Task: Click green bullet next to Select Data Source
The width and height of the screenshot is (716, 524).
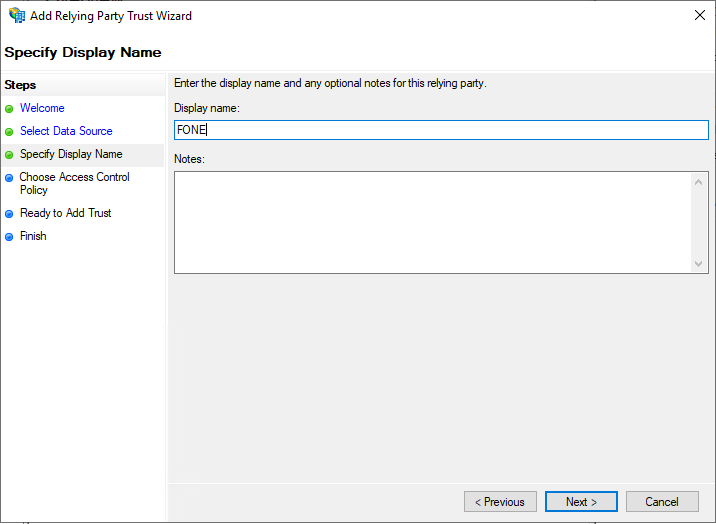Action: pyautogui.click(x=9, y=132)
